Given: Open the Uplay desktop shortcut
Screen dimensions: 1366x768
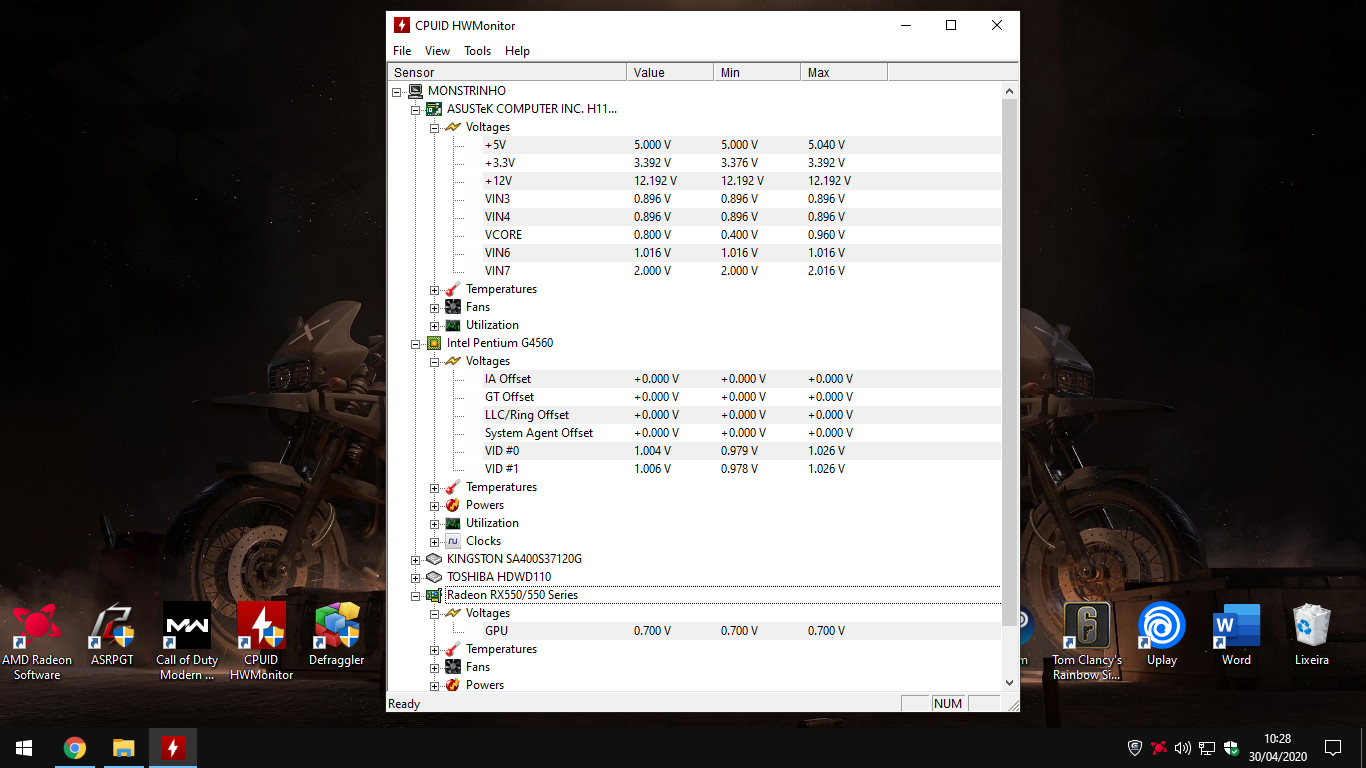Looking at the screenshot, I should tap(1162, 635).
